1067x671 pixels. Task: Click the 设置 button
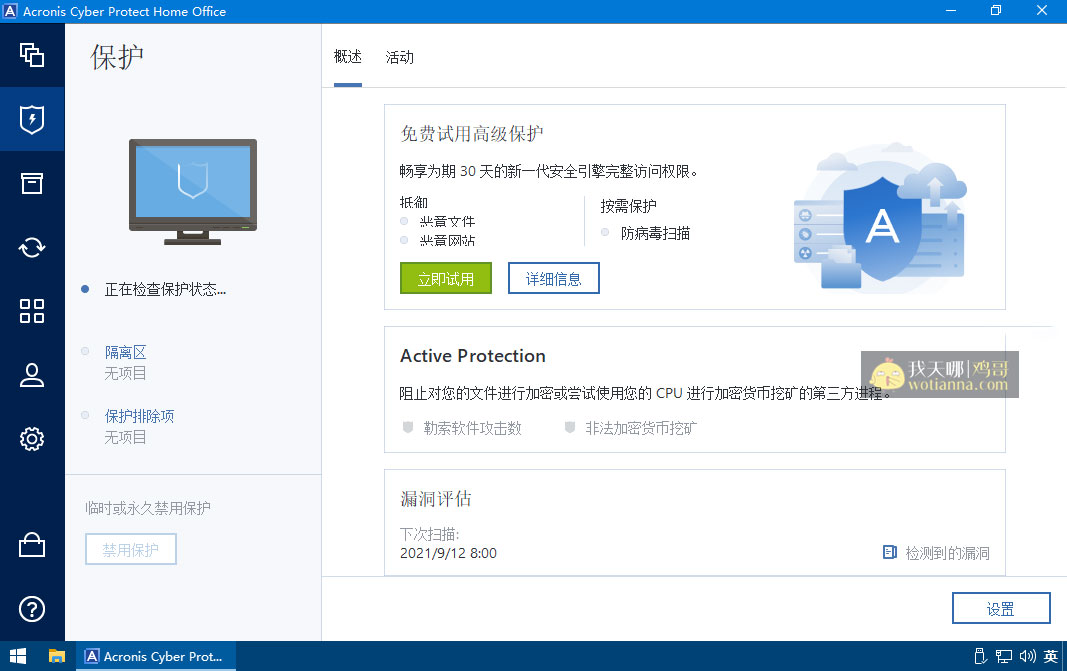1001,608
